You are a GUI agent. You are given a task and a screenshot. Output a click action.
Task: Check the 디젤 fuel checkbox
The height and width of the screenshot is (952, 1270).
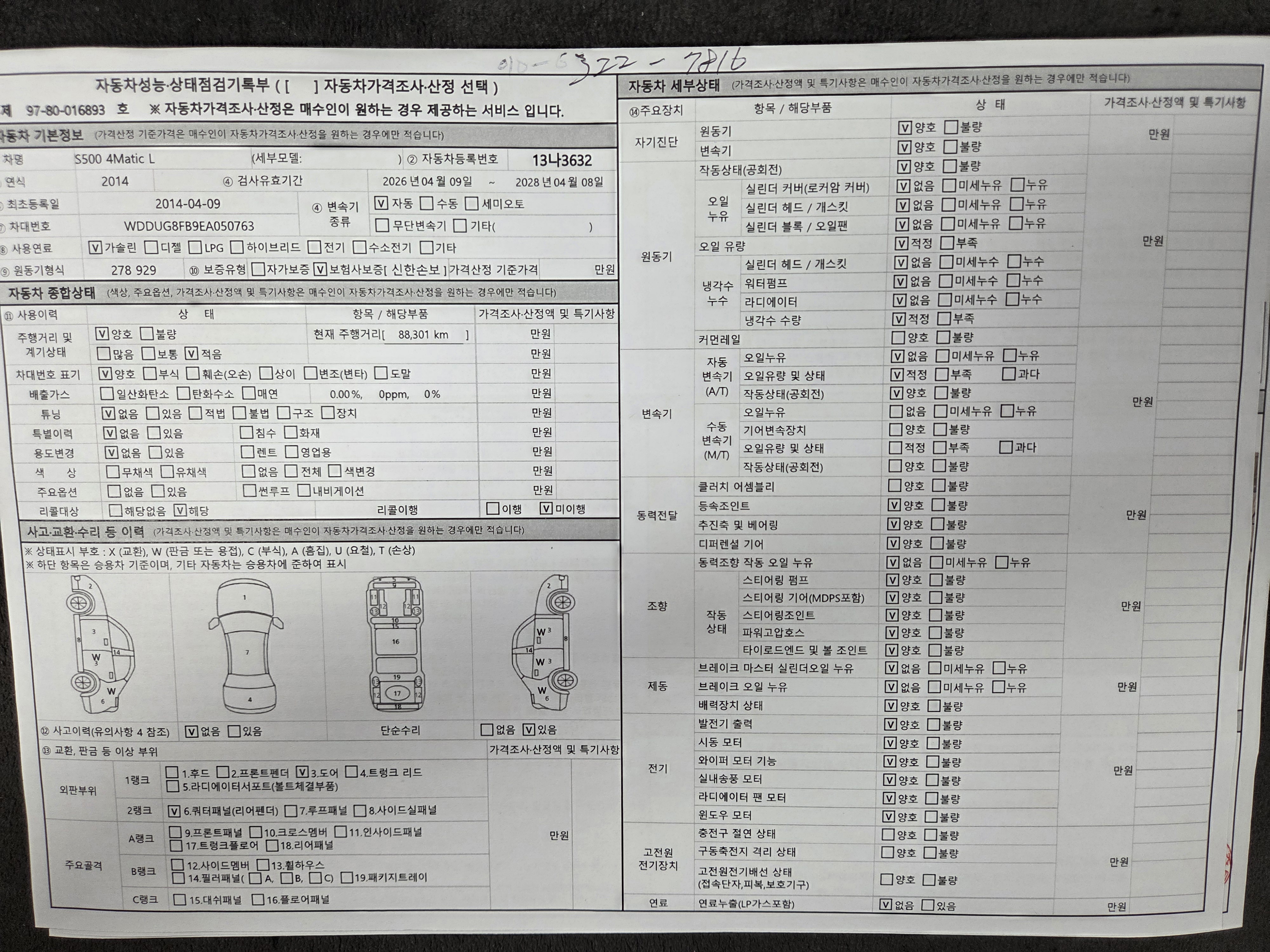(x=151, y=247)
